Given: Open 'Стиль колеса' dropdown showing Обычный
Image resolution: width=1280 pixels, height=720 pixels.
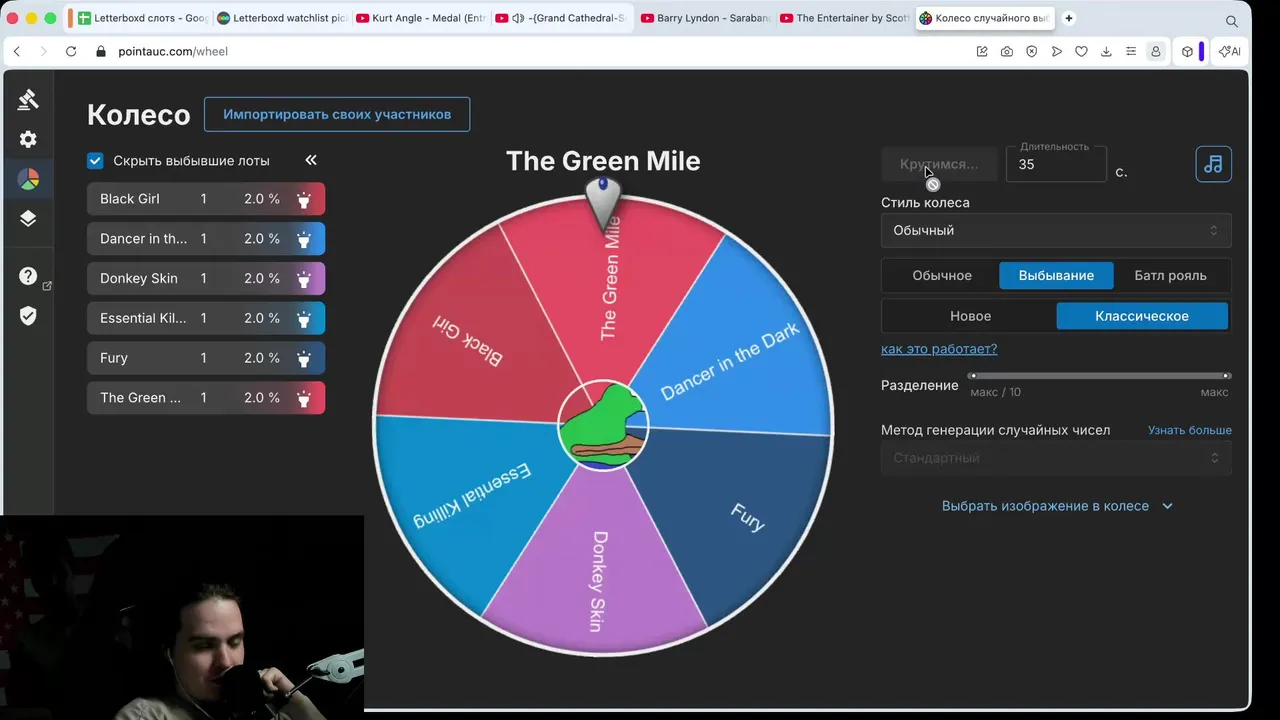Looking at the screenshot, I should pyautogui.click(x=1056, y=230).
